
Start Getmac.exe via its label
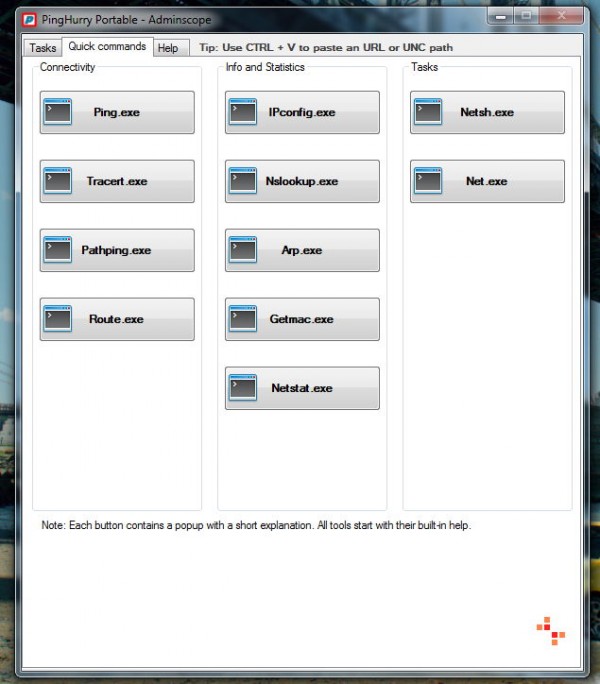(302, 319)
